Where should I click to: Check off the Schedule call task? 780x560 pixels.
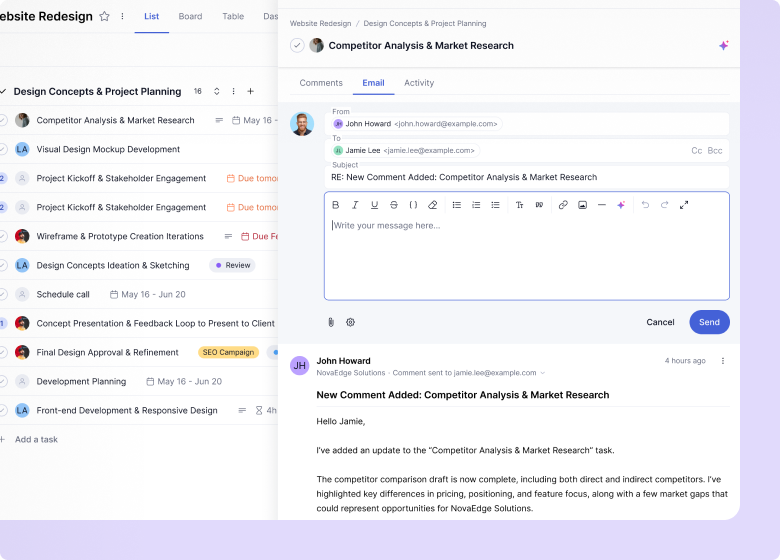point(2,294)
